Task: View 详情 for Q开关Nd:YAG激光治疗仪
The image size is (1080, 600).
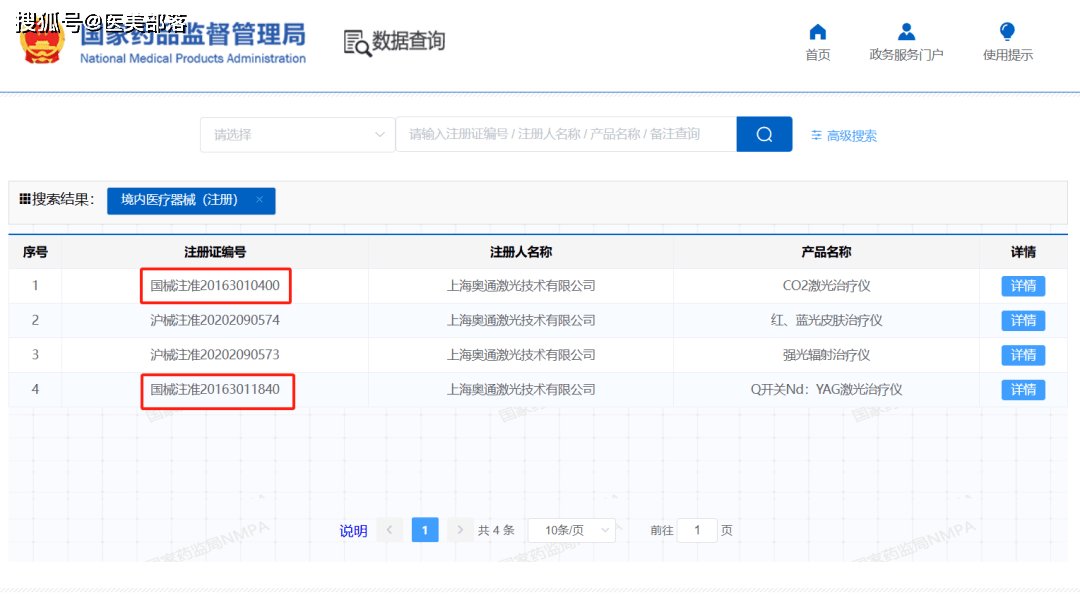Action: pos(1022,390)
